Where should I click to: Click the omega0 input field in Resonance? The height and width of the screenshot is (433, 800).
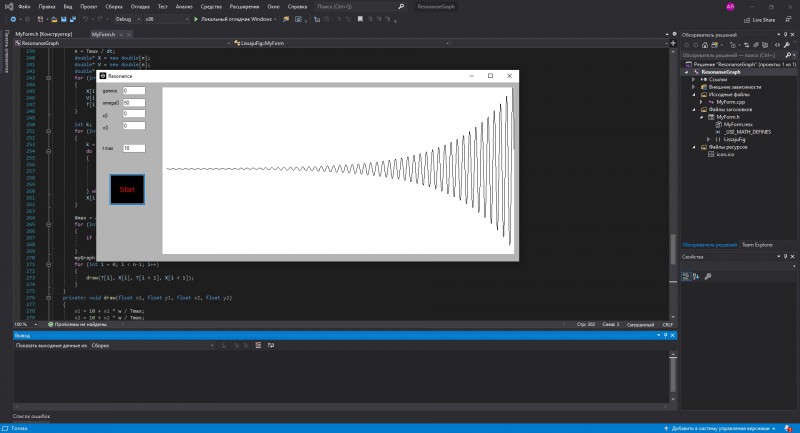[x=134, y=103]
